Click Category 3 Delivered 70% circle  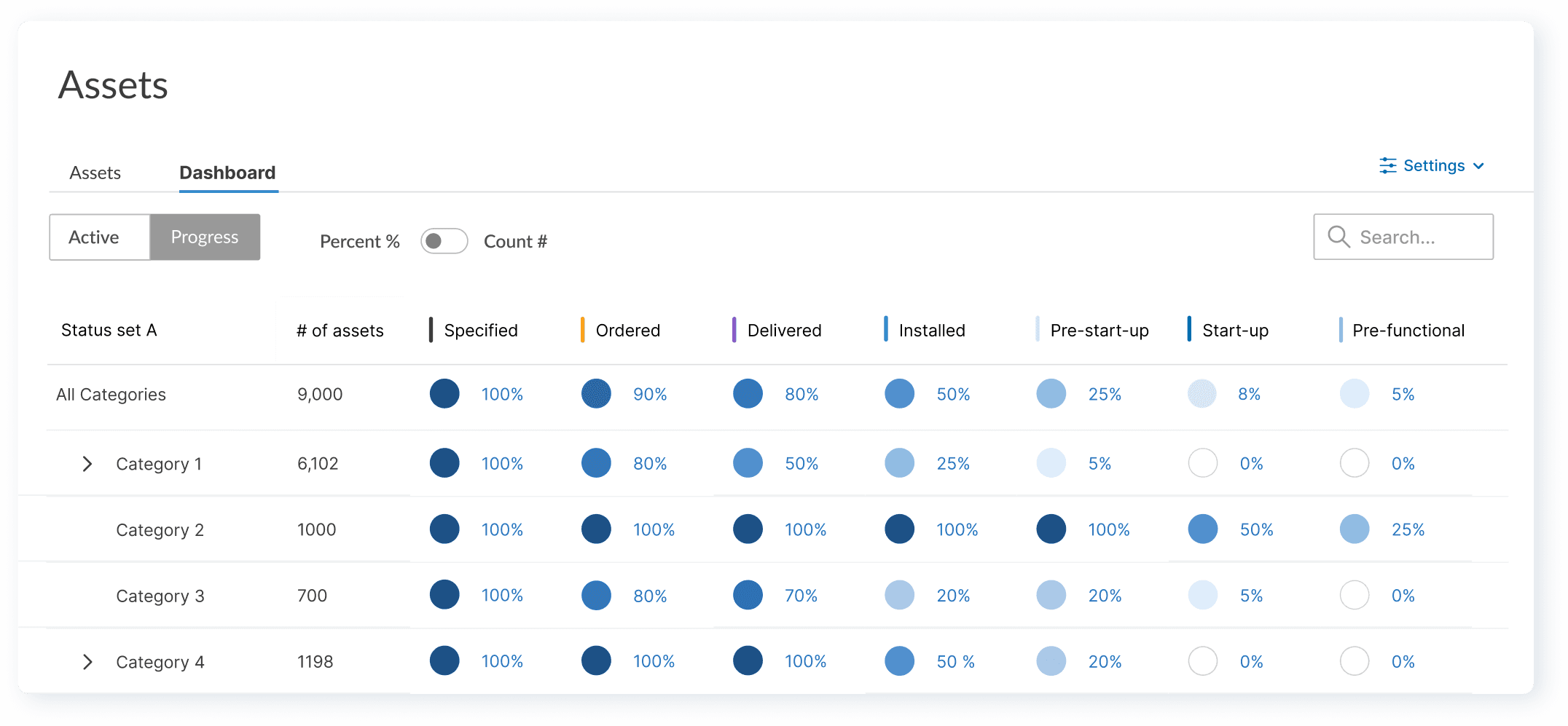tap(748, 596)
